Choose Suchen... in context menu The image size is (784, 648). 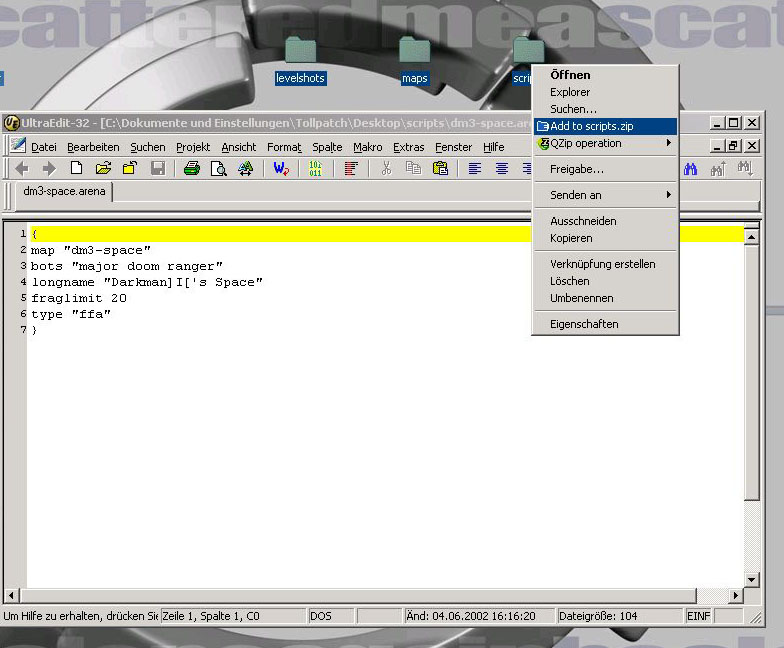coord(605,109)
